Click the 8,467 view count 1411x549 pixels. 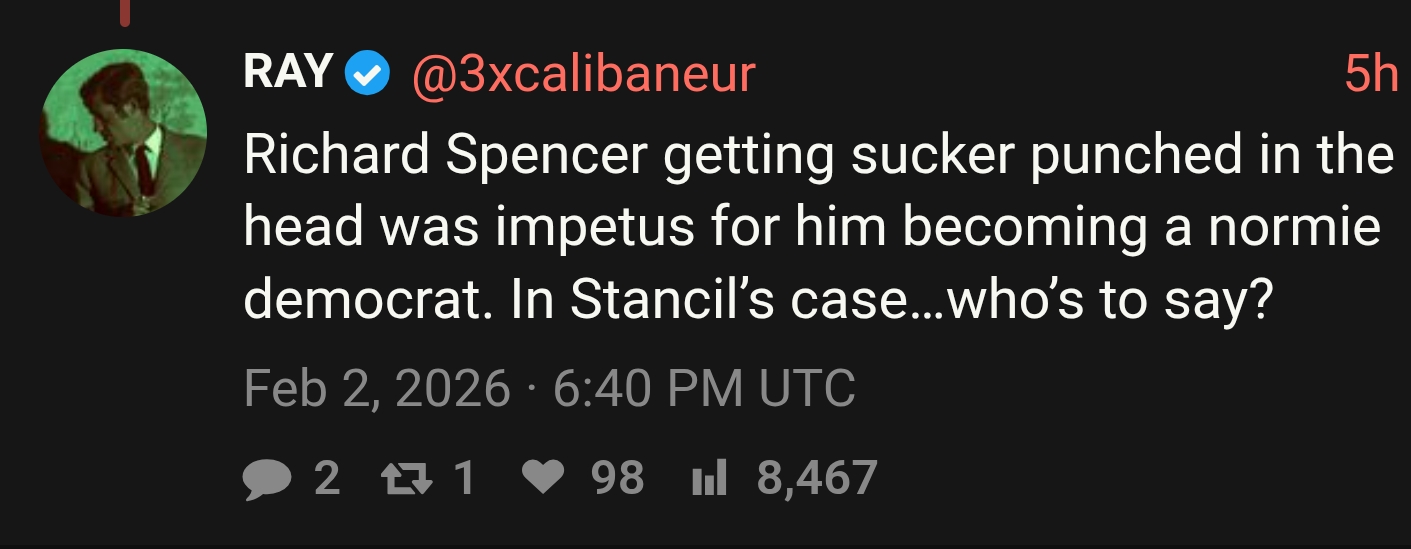point(817,478)
